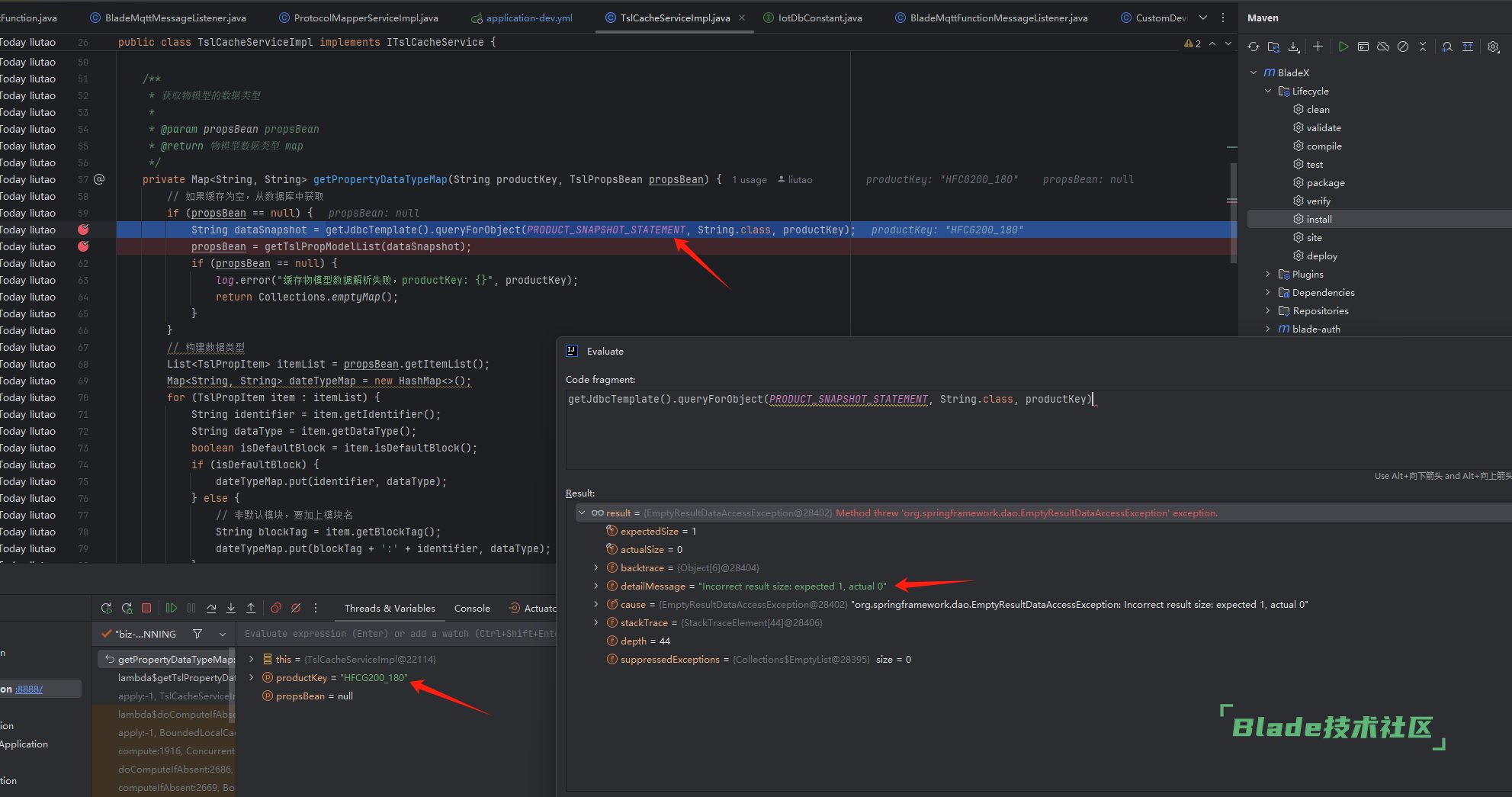Screen dimensions: 1512x797
Task: Click Execute Maven Goal icon
Action: click(x=1363, y=47)
